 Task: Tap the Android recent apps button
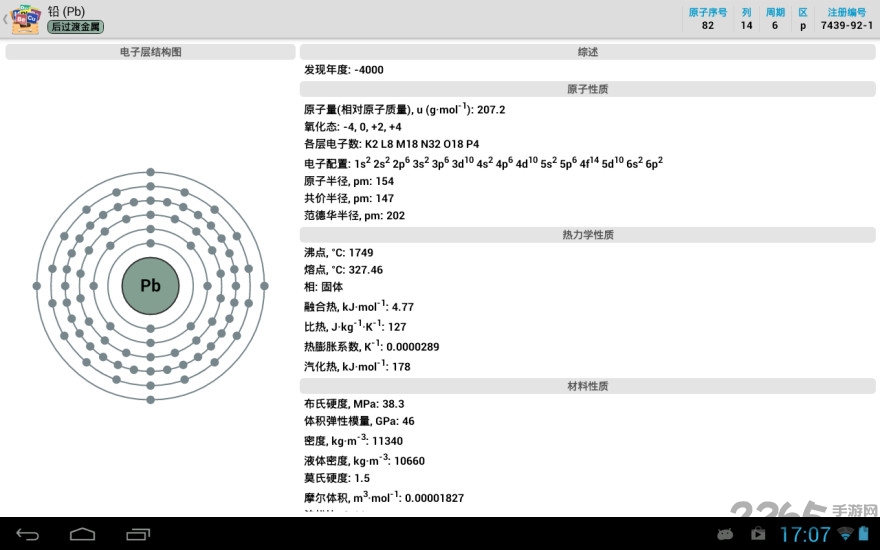tap(138, 534)
